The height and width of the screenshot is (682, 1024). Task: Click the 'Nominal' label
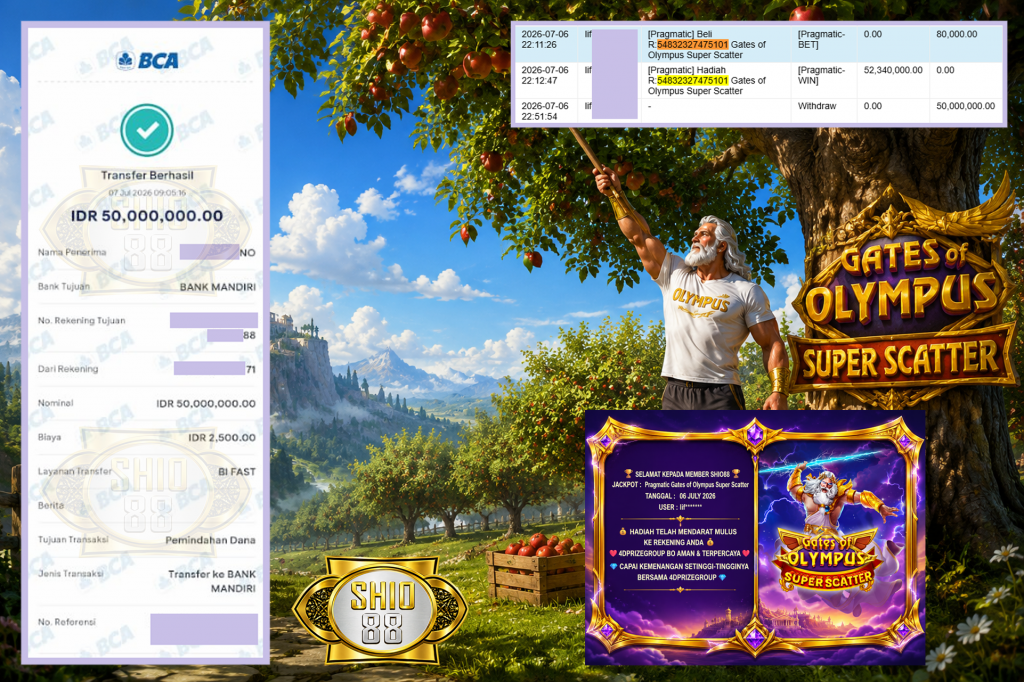[56, 403]
